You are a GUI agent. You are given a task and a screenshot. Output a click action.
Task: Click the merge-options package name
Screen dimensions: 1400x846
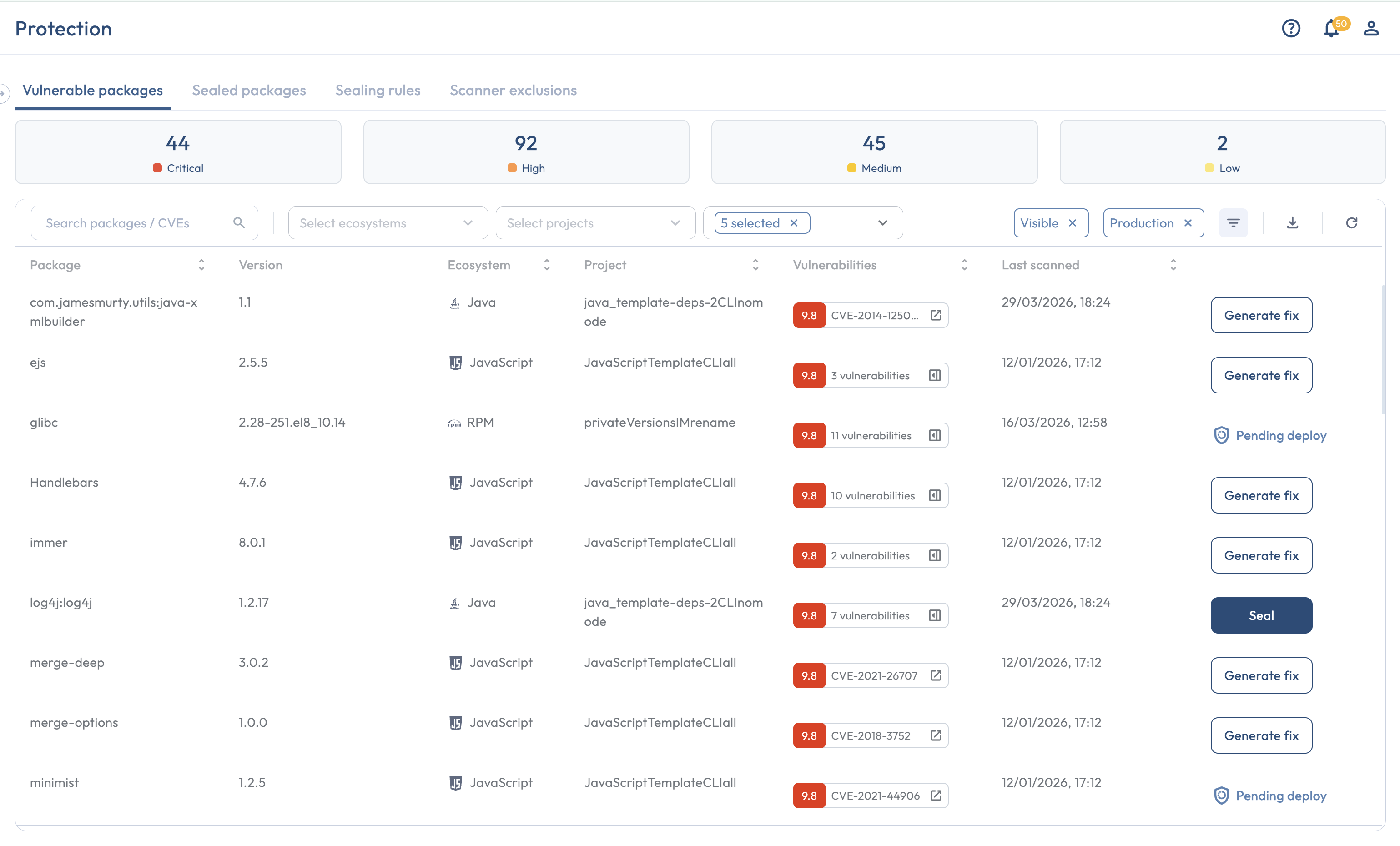click(74, 723)
